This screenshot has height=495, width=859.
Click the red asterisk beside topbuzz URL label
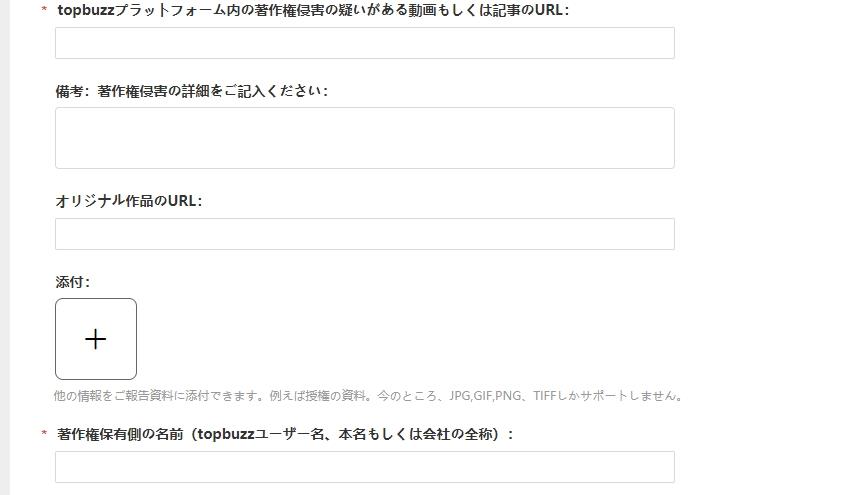(44, 10)
